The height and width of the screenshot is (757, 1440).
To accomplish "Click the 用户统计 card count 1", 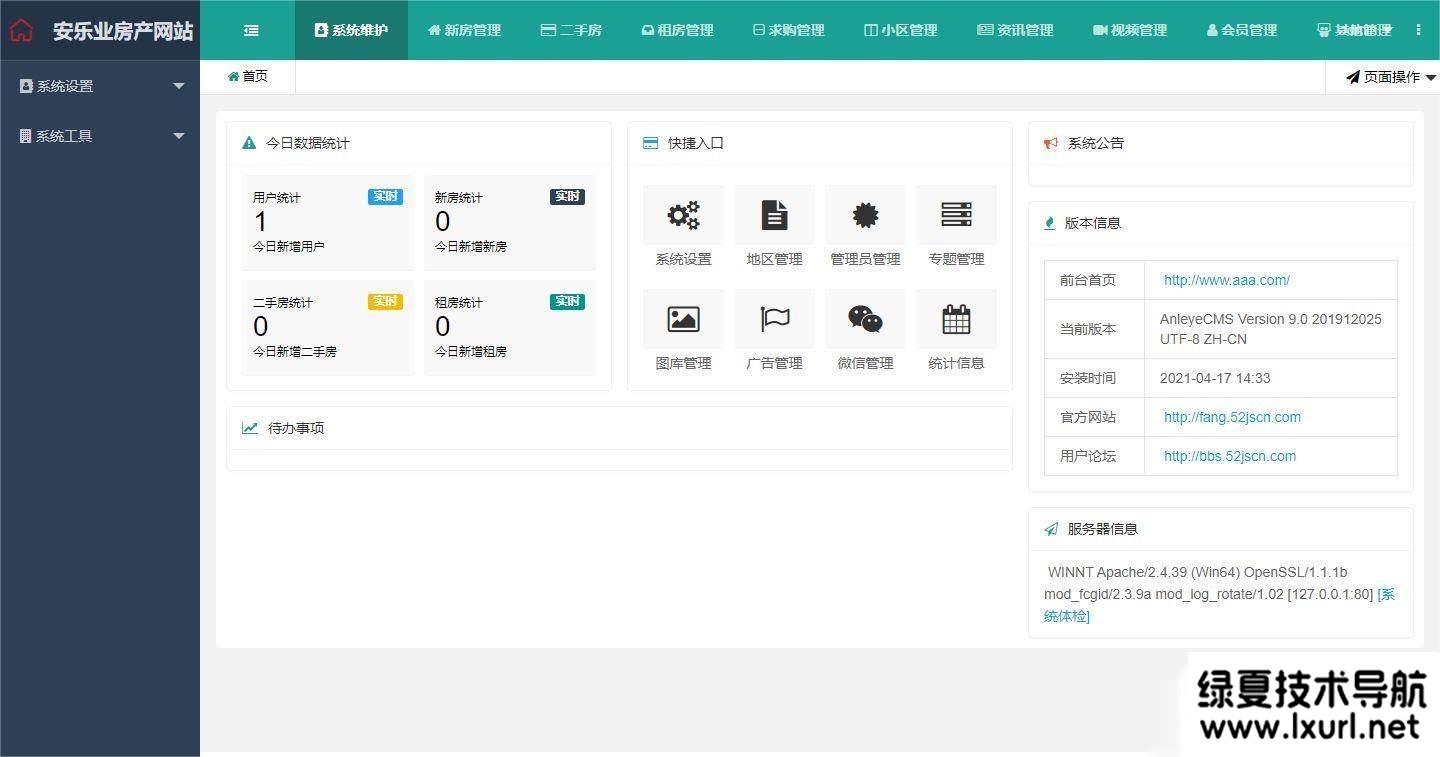I will point(261,221).
